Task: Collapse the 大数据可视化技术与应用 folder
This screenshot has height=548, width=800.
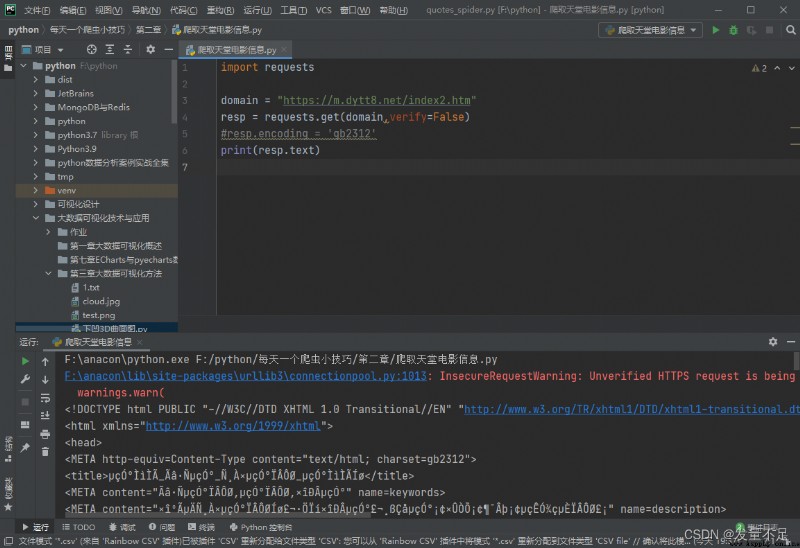Action: point(35,218)
